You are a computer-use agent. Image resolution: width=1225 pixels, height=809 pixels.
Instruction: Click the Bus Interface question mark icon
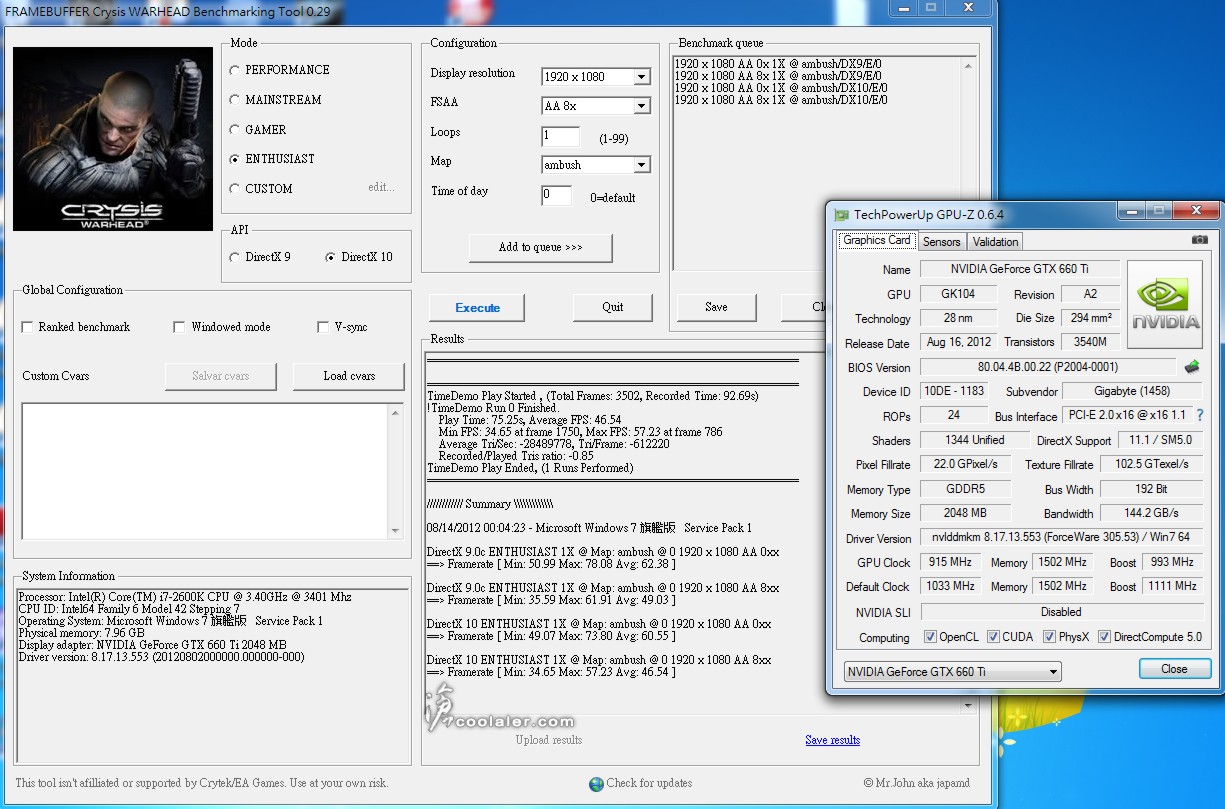click(1200, 415)
